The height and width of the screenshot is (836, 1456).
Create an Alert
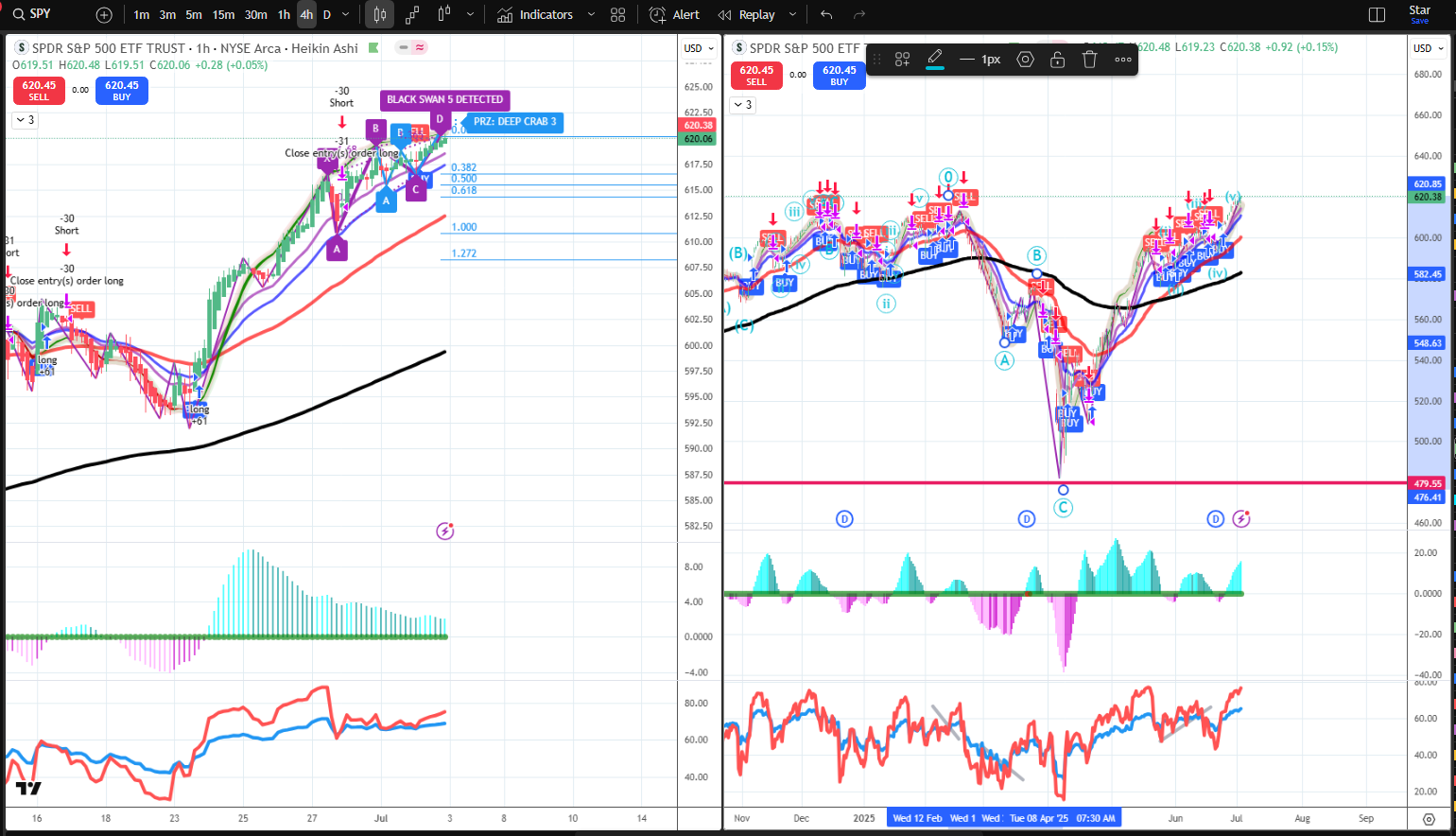tap(674, 15)
